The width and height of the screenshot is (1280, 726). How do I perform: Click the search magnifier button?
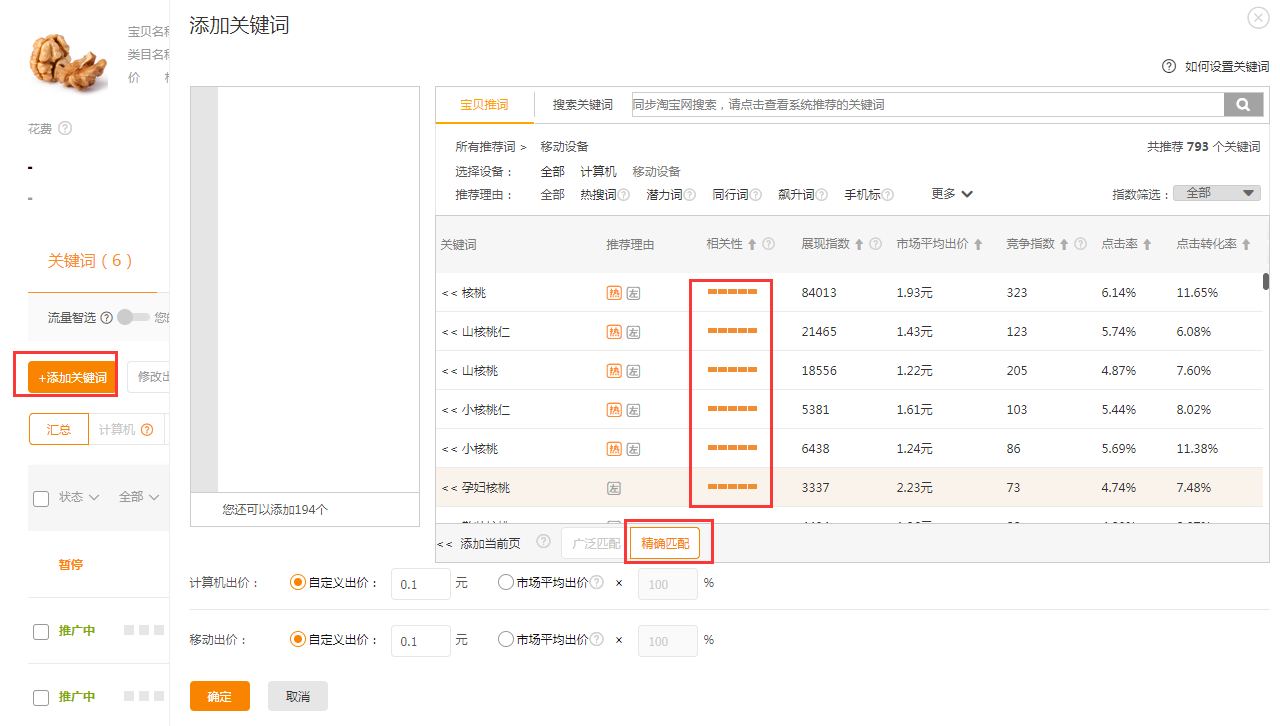point(1243,104)
